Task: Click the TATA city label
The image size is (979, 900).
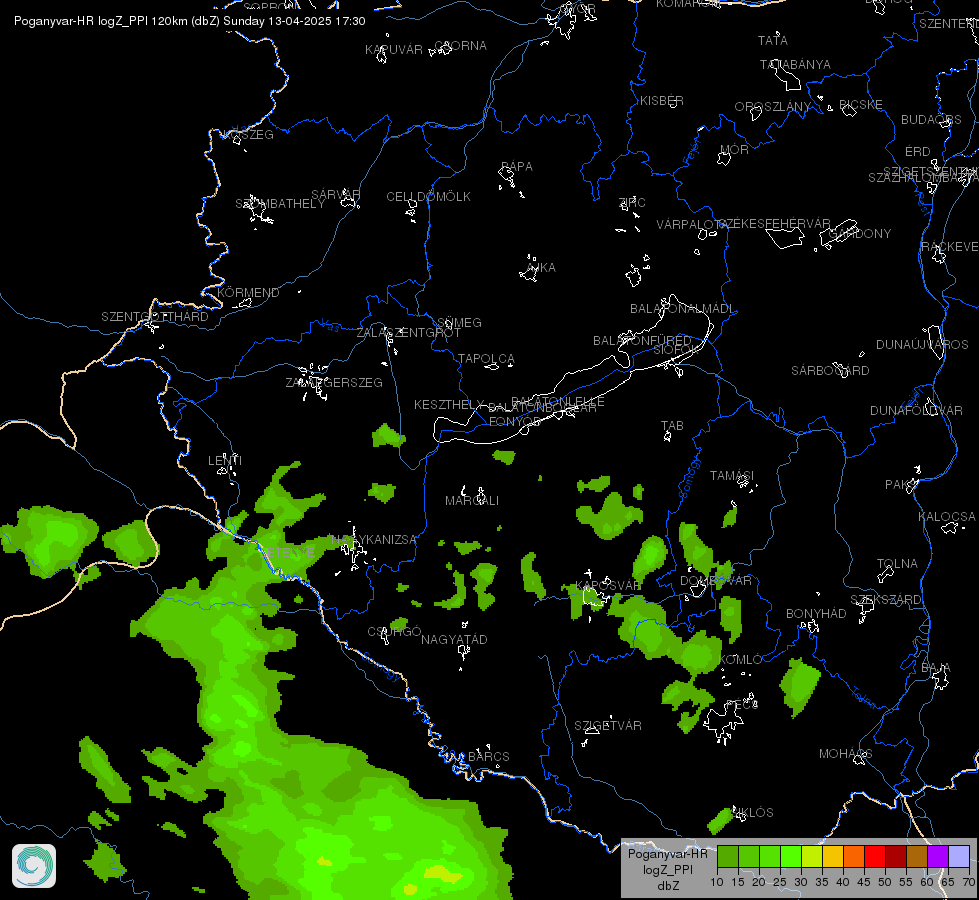Action: pos(772,41)
